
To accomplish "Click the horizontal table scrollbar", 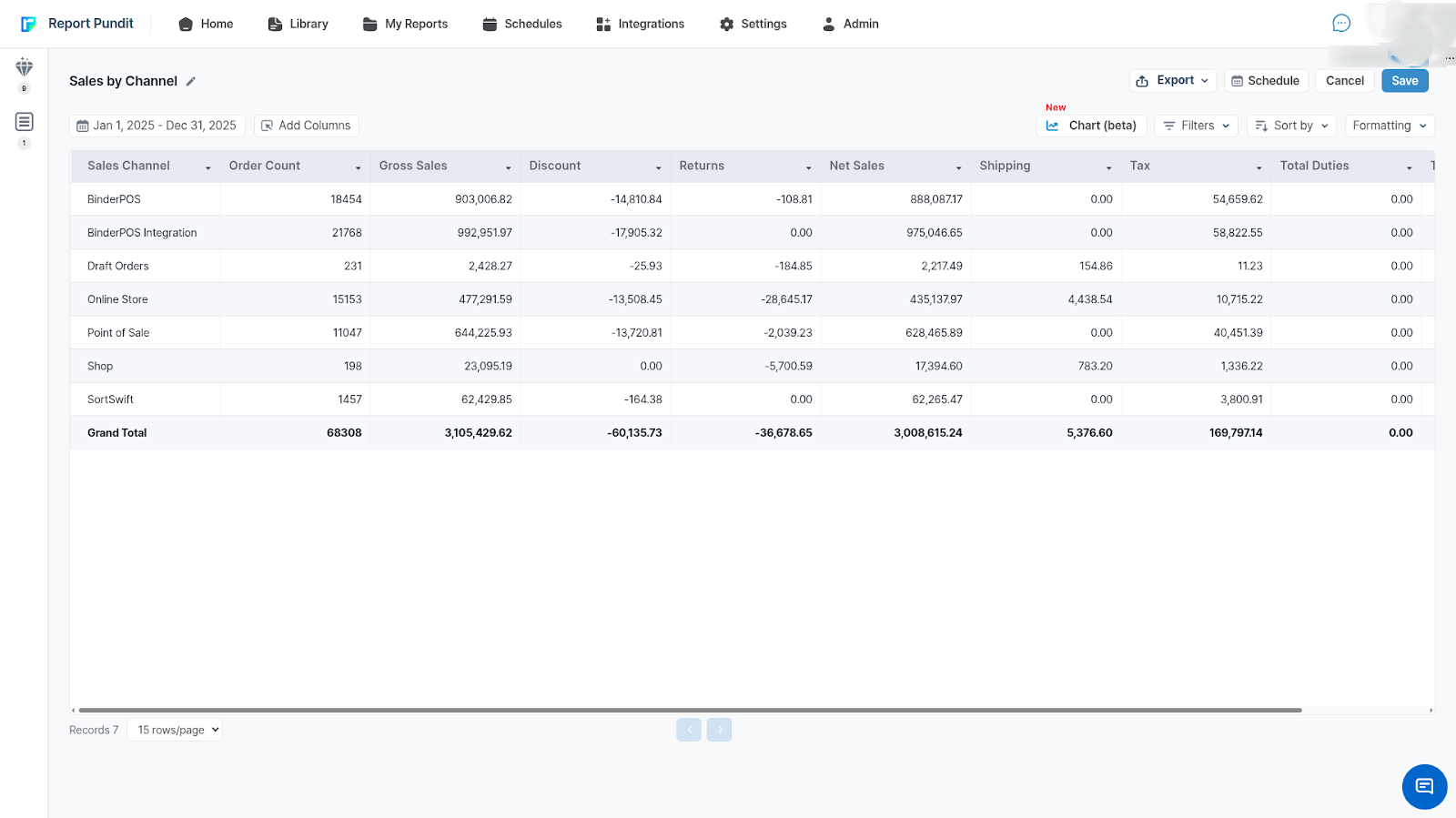I will coord(690,710).
